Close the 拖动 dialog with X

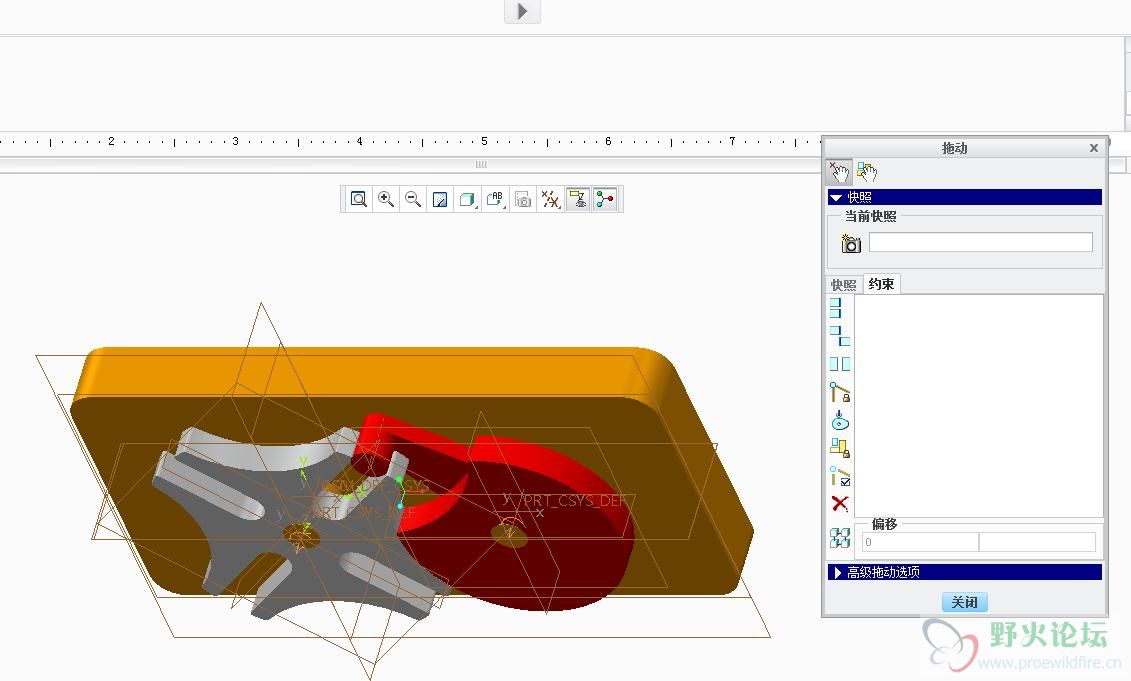click(1093, 148)
